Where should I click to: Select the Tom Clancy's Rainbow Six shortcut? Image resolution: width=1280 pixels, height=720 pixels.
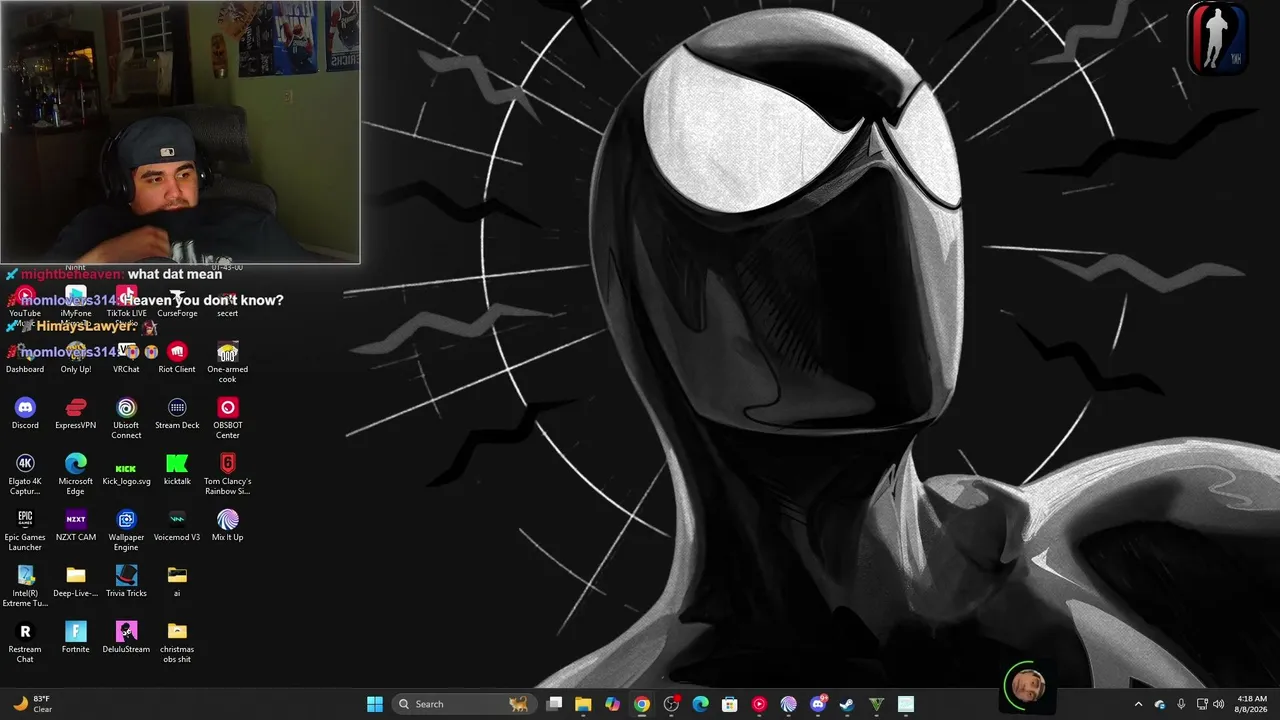[x=228, y=474]
